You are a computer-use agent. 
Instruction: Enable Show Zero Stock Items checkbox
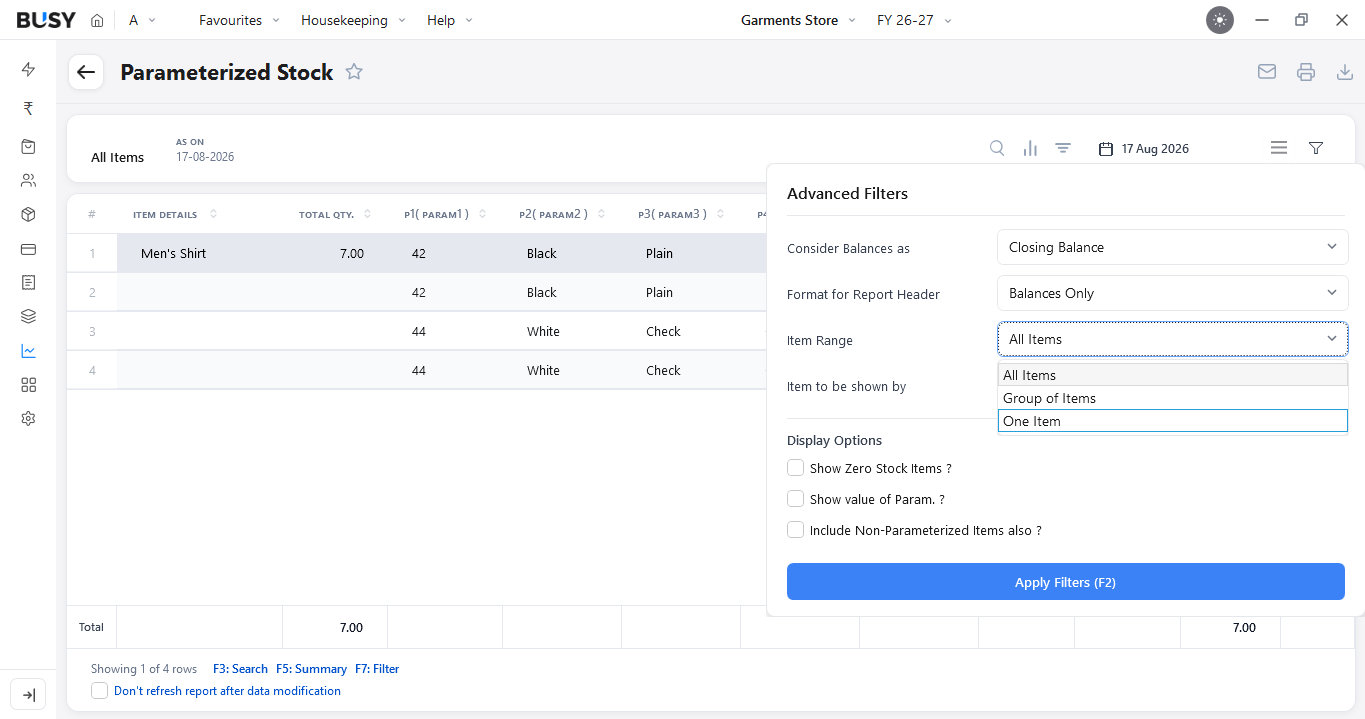(795, 468)
